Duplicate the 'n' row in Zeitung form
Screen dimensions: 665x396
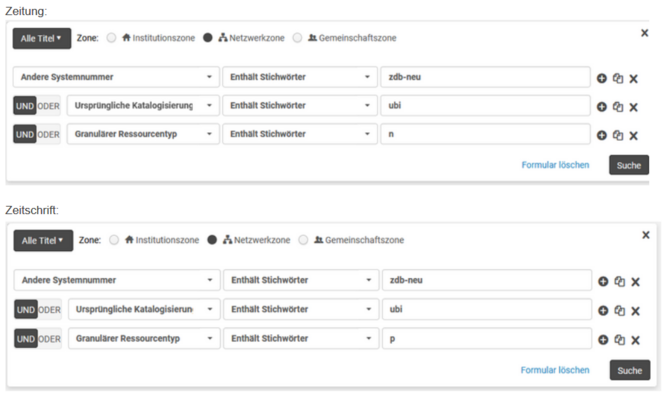pos(618,135)
